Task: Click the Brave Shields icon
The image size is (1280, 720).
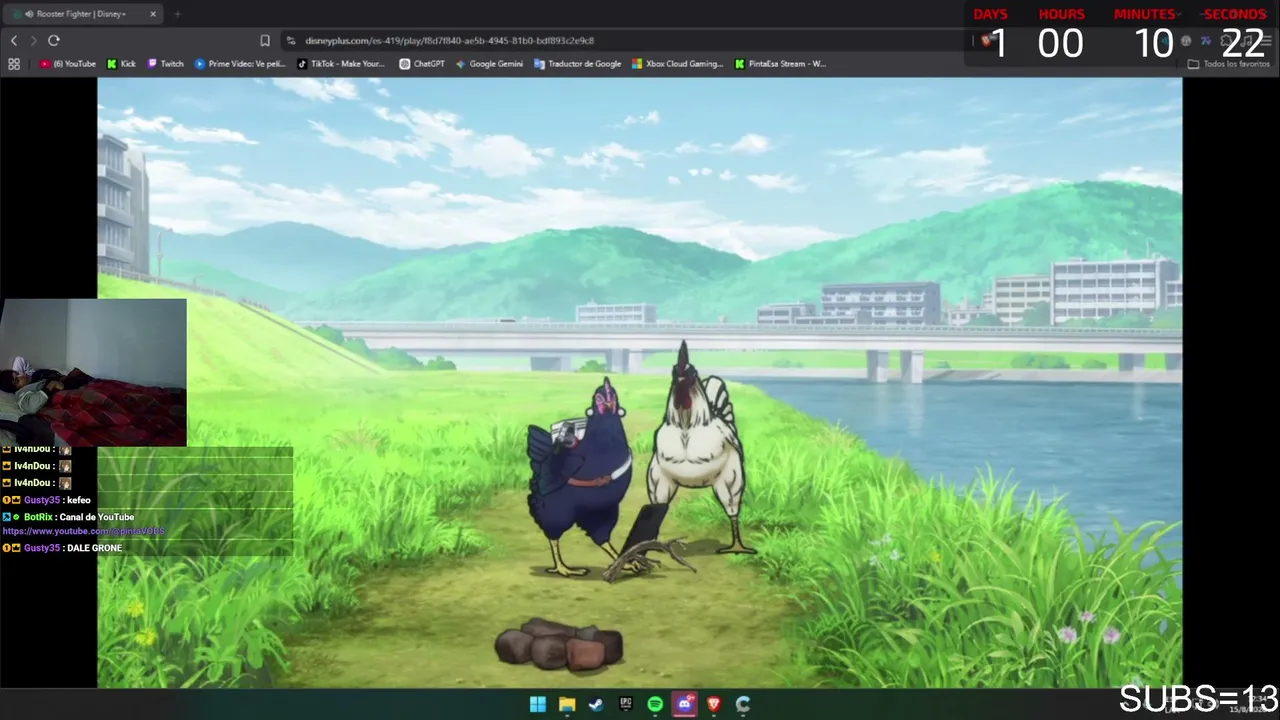Action: pos(987,40)
